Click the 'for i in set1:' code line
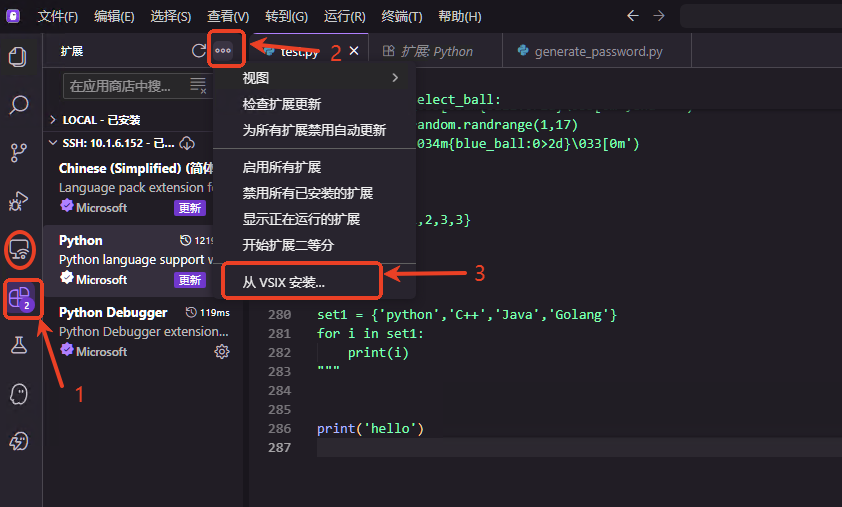 [370, 334]
